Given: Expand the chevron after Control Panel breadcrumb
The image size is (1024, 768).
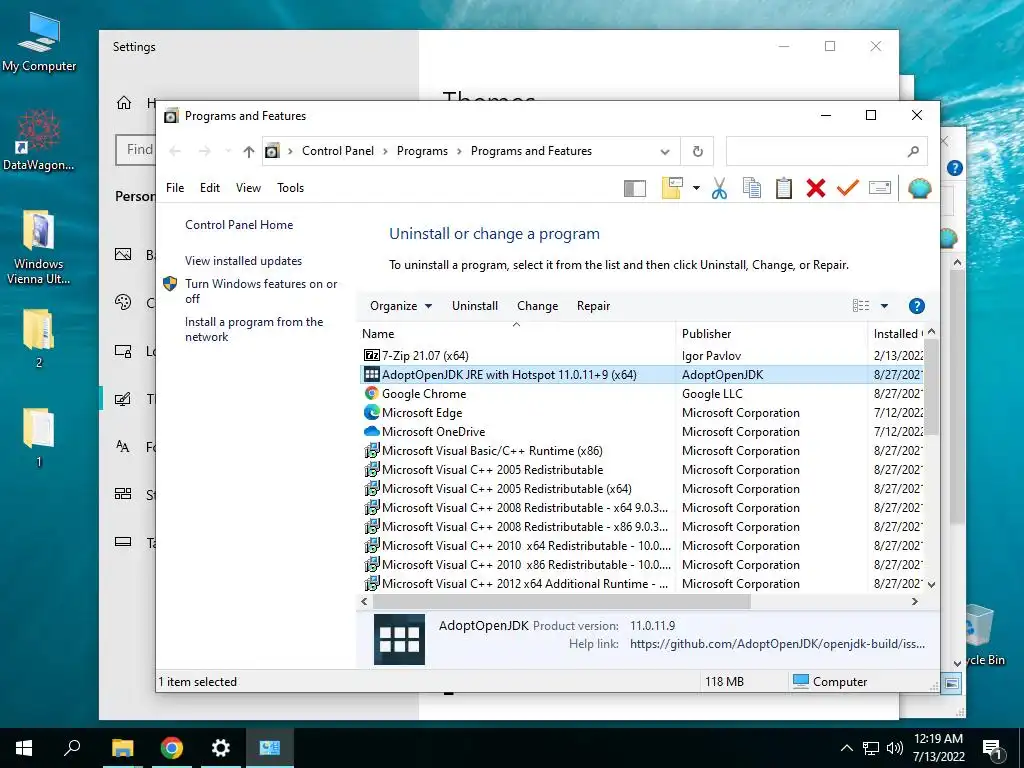Looking at the screenshot, I should 385,152.
